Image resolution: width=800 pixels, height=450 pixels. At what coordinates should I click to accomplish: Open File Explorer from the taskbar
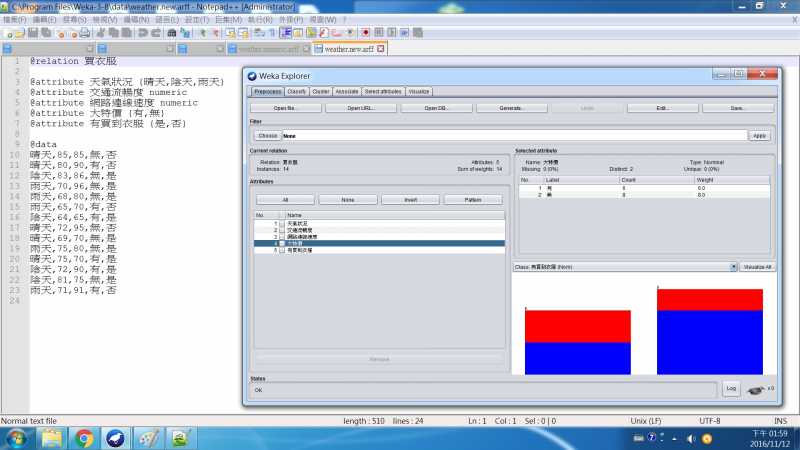52,438
